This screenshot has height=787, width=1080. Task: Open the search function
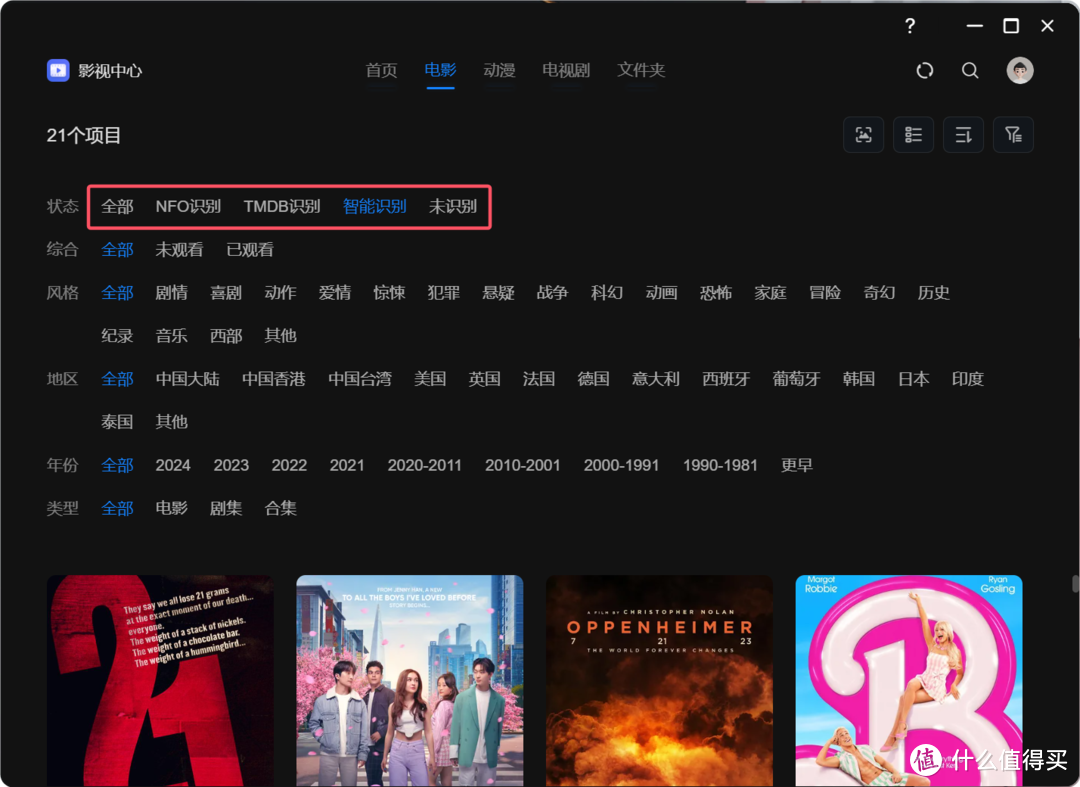point(970,70)
